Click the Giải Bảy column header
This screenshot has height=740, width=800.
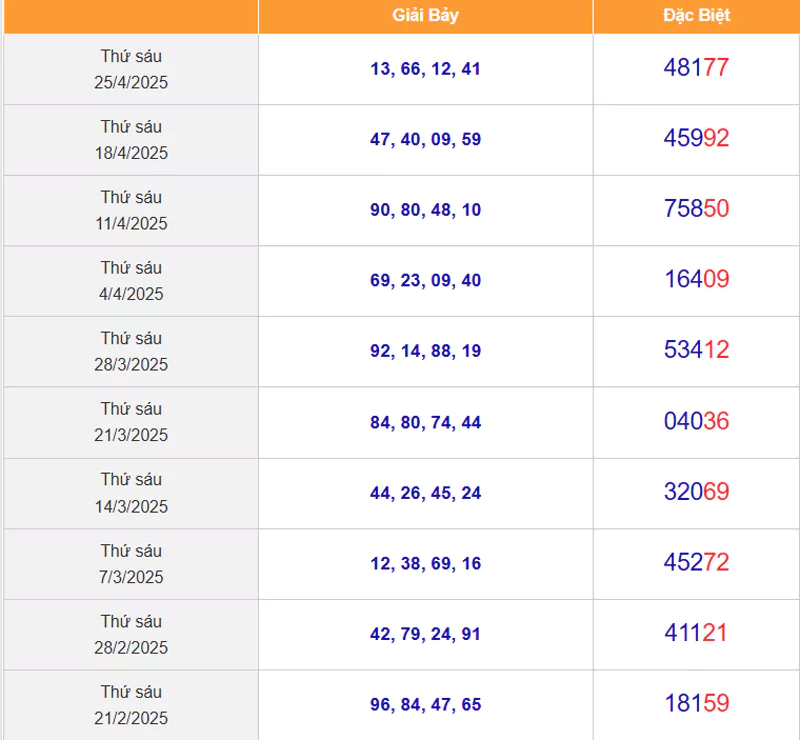point(425,15)
